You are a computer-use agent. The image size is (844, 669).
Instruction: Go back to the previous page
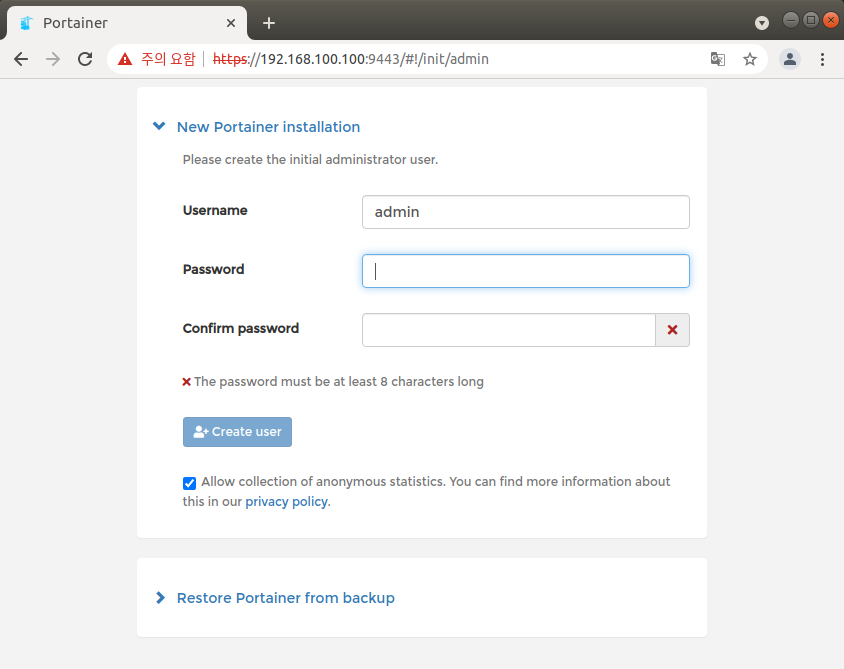coord(21,59)
